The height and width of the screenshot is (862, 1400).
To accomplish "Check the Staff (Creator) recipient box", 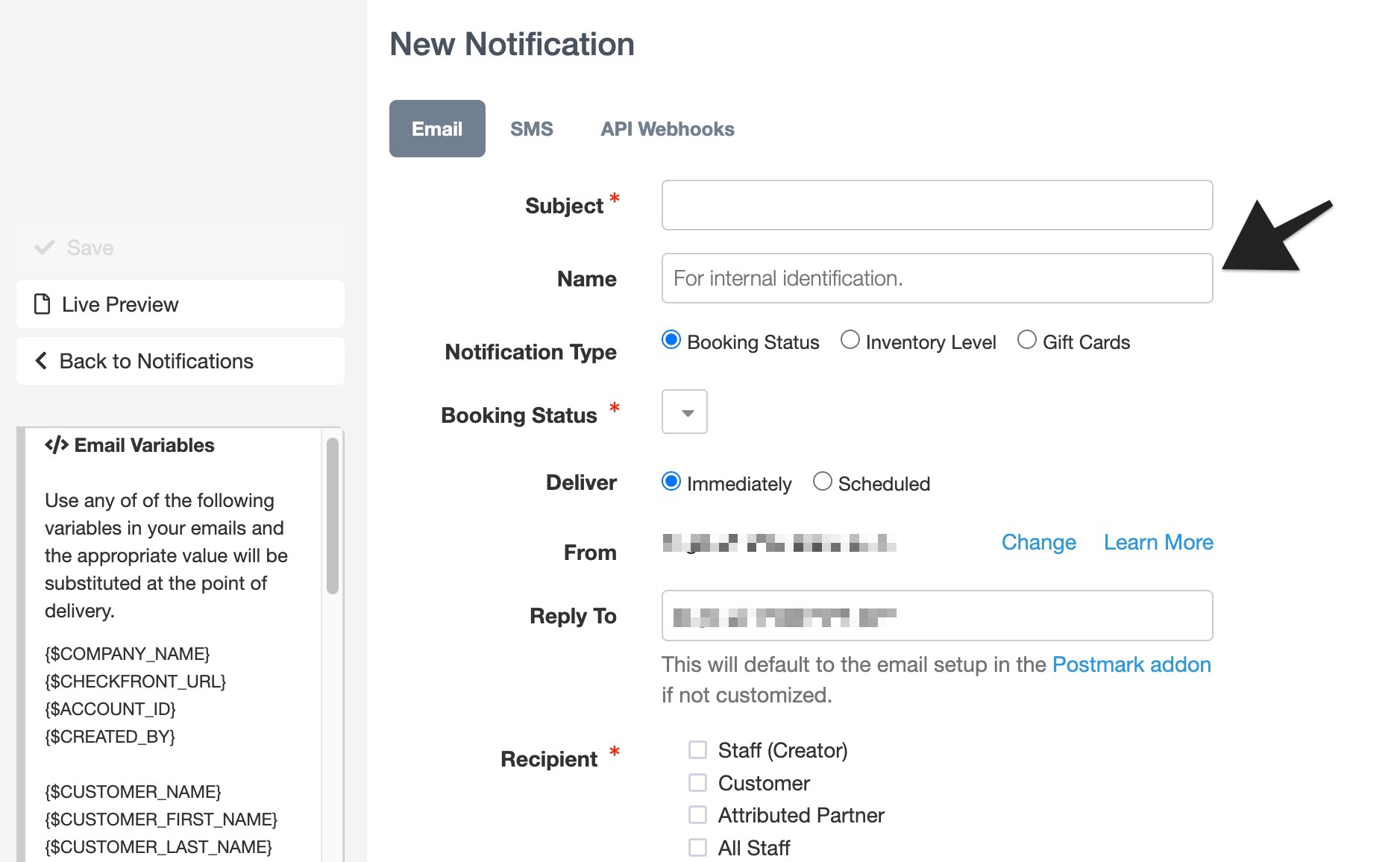I will [x=697, y=749].
